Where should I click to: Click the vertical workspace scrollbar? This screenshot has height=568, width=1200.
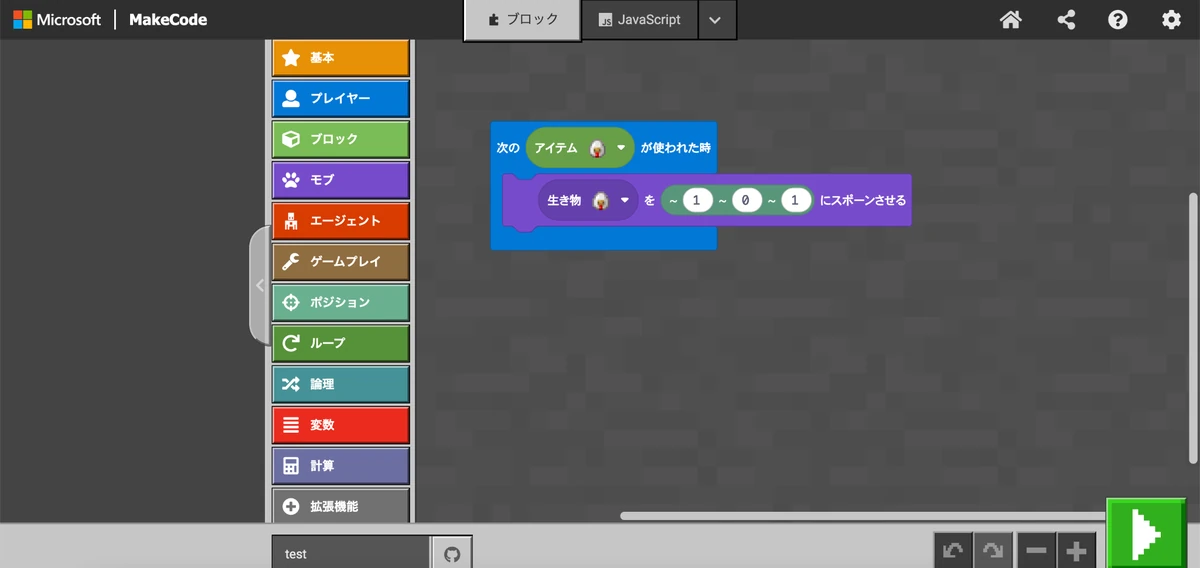(1192, 330)
